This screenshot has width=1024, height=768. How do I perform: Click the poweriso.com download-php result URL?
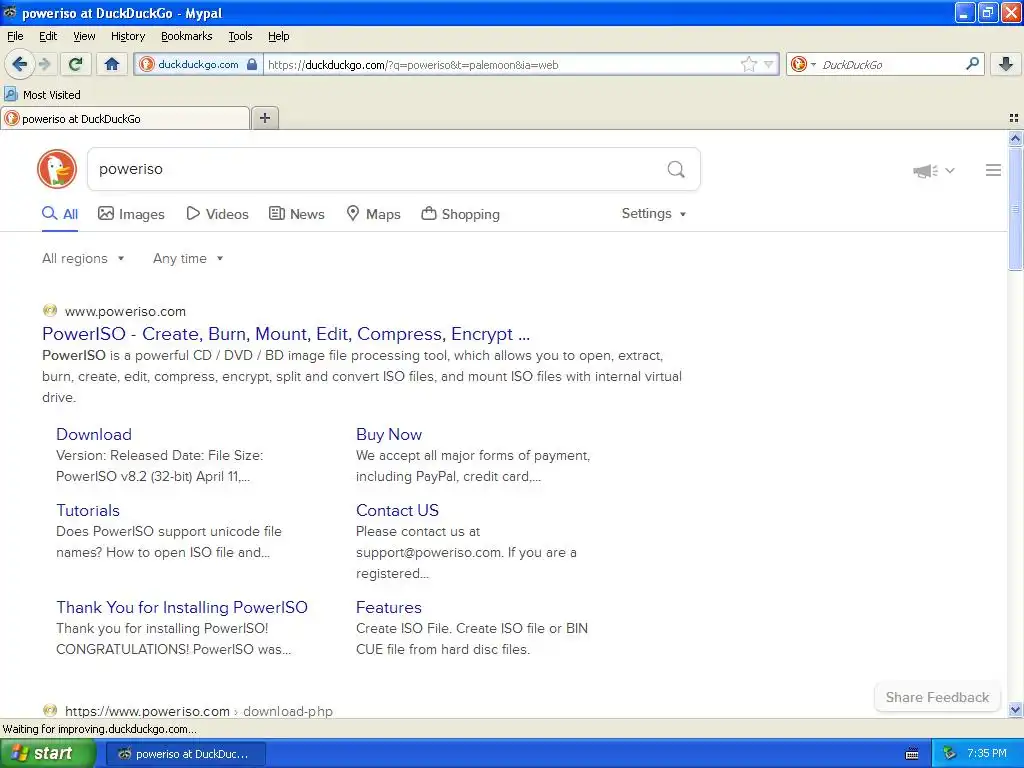pos(199,711)
